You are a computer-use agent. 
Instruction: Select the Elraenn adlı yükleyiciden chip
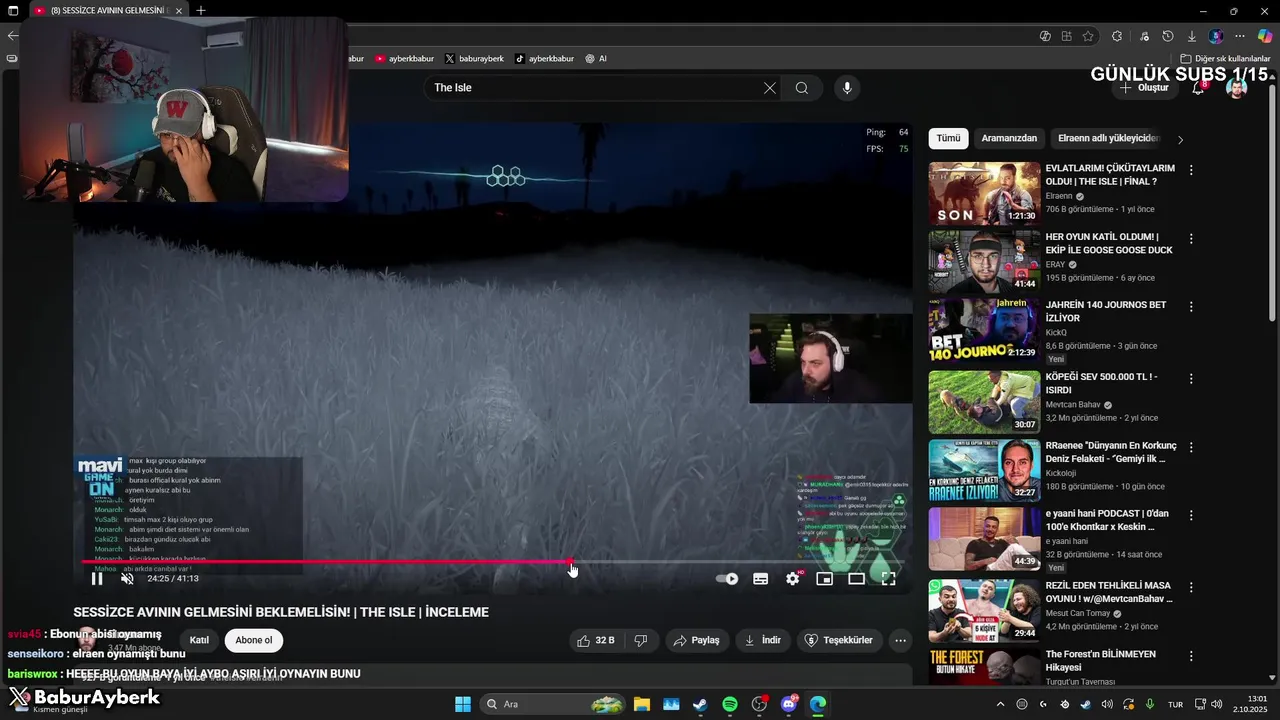point(1109,138)
